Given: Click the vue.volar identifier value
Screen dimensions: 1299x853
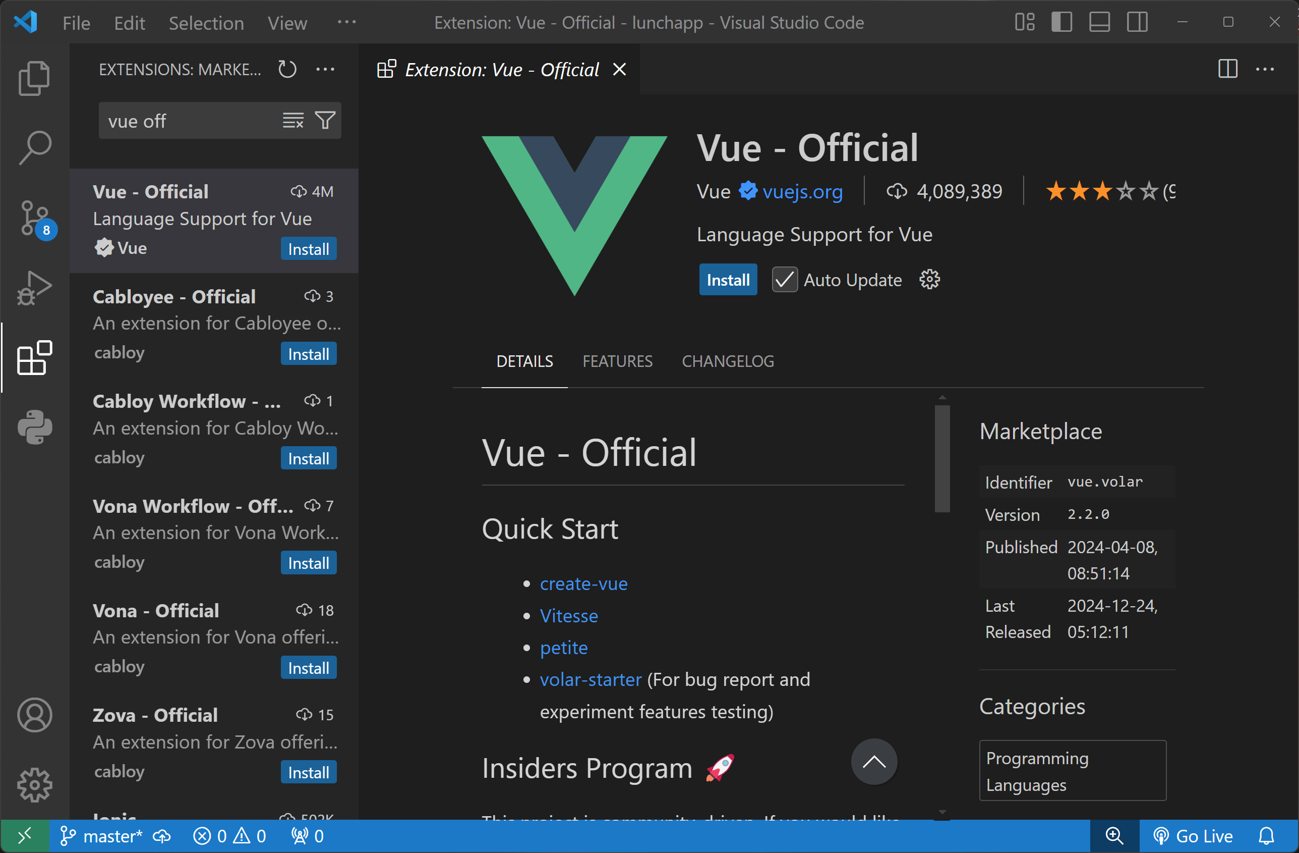Looking at the screenshot, I should (1105, 482).
